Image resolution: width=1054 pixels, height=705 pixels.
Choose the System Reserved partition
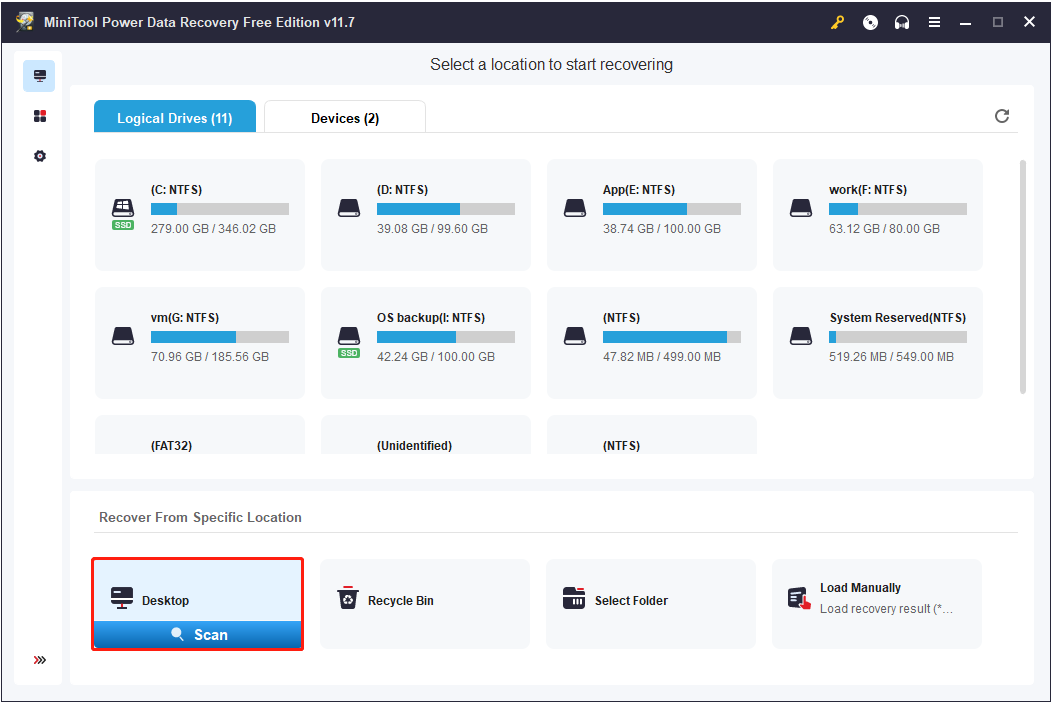(877, 342)
